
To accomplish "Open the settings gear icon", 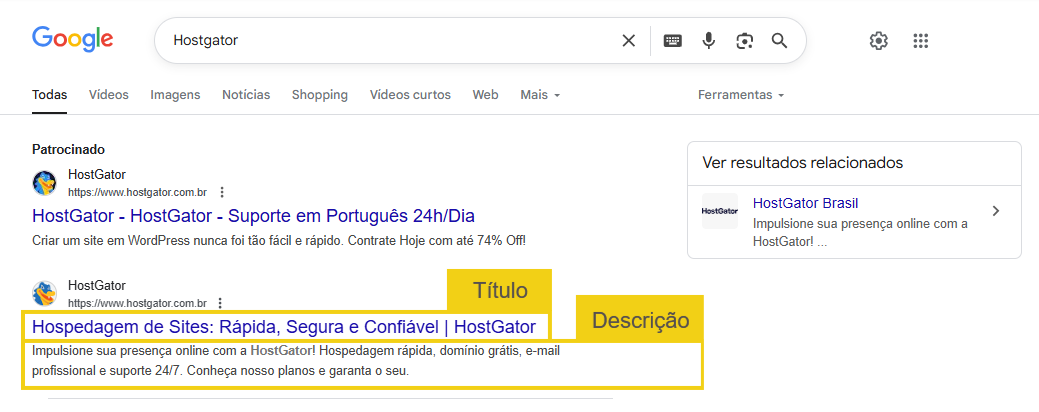I will pos(879,41).
